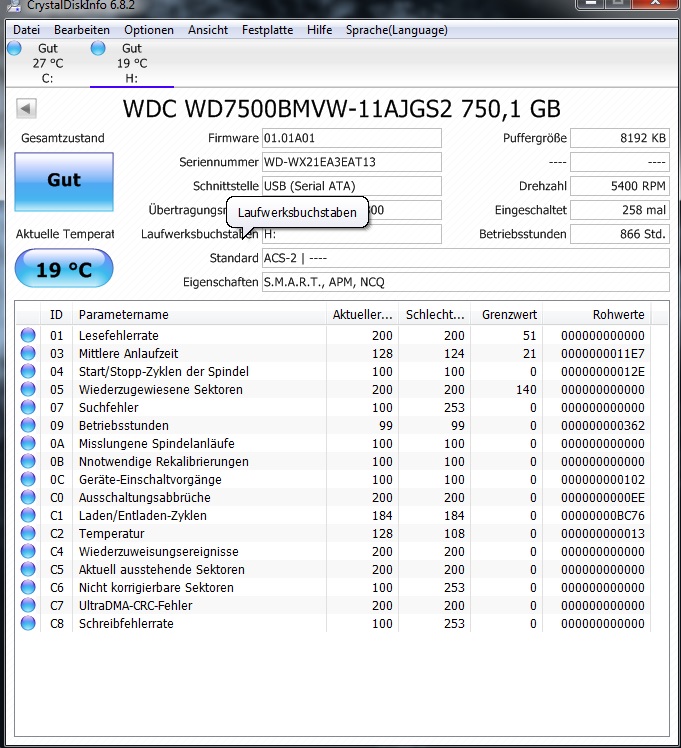Select the H: drive status tab
This screenshot has width=681, height=748.
[x=132, y=63]
